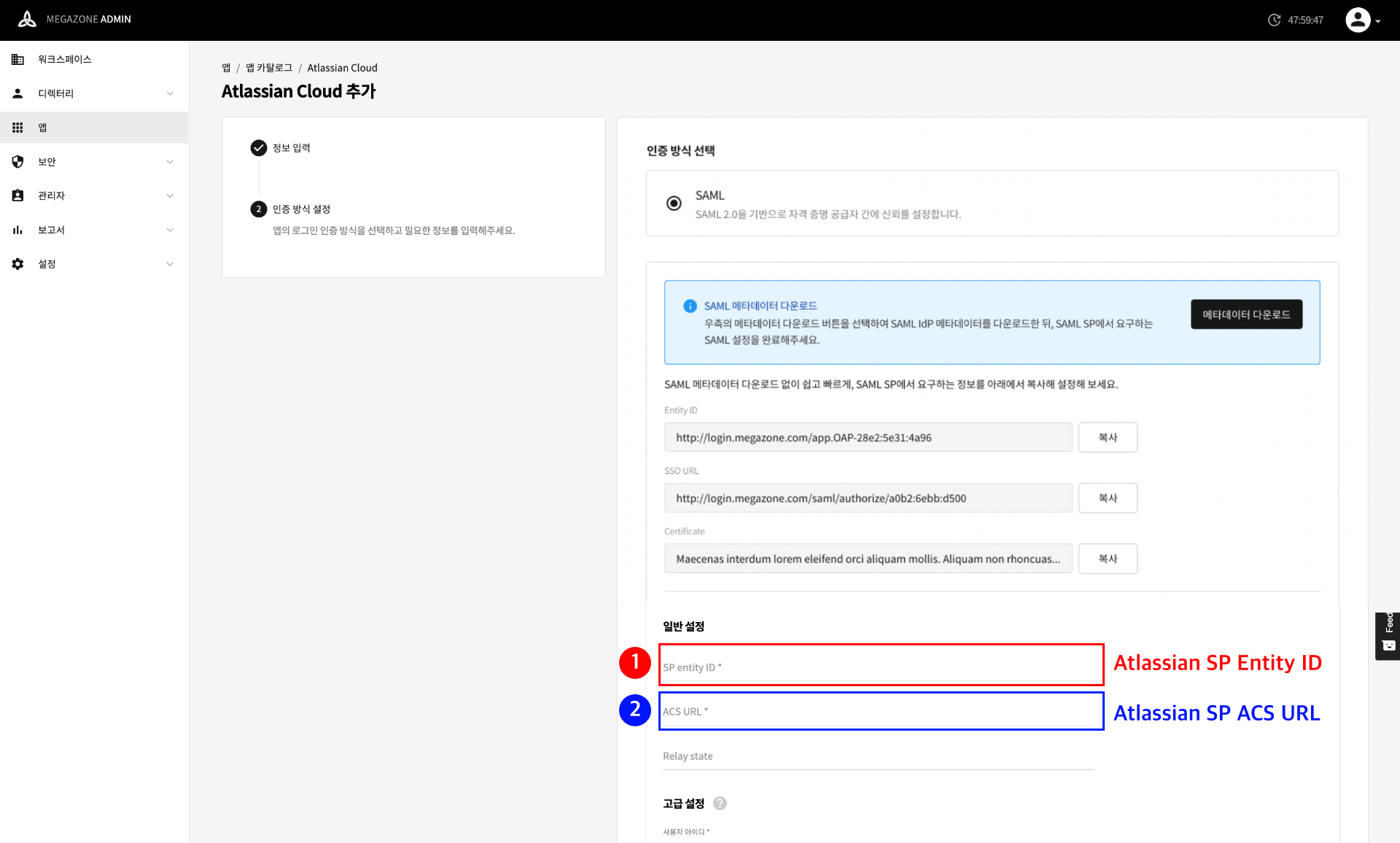Image resolution: width=1400 pixels, height=843 pixels.
Task: Focus the Relay state input
Action: 878,756
